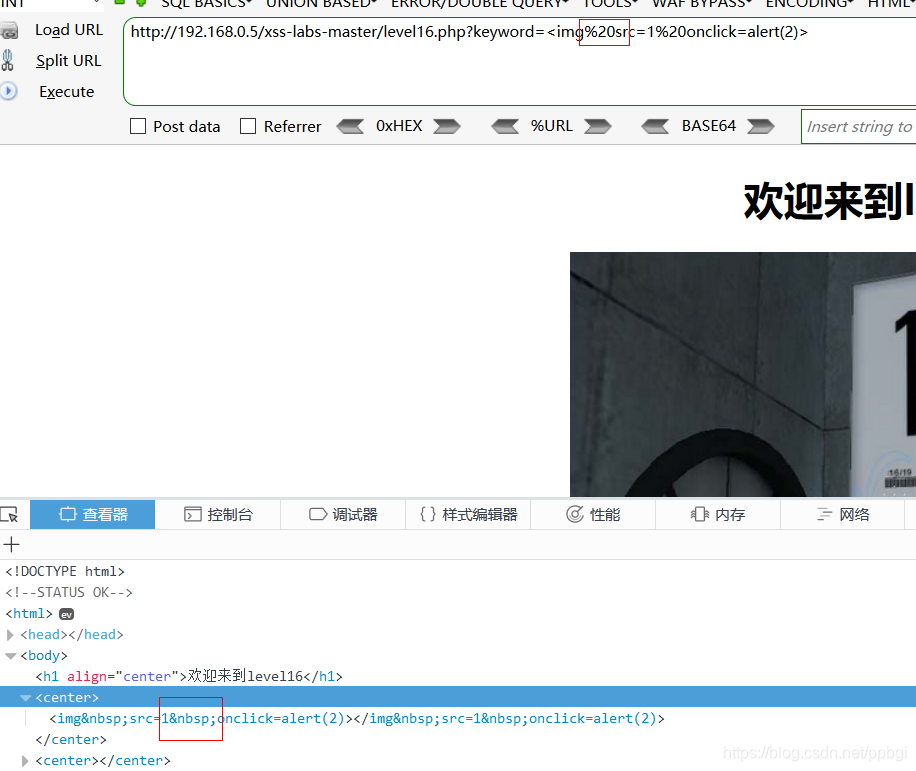
Task: Click the 0xHEX decode left arrow
Action: [351, 126]
